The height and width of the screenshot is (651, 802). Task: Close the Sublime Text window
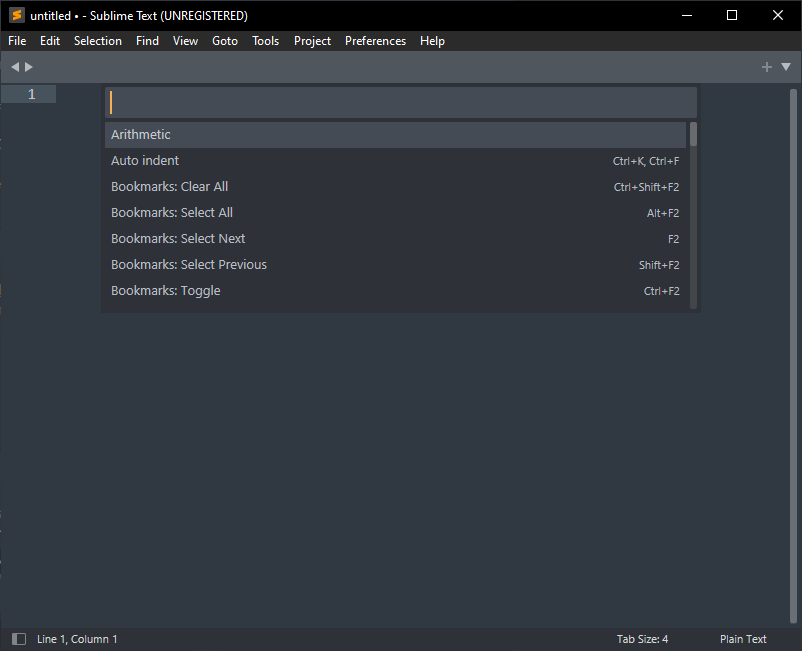point(777,15)
